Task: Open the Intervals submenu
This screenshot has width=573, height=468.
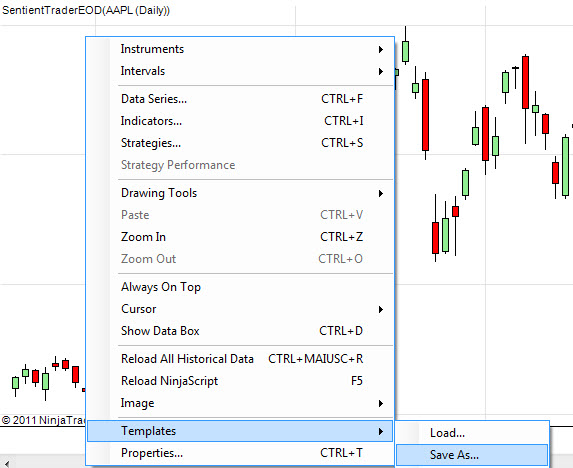Action: tap(240, 71)
